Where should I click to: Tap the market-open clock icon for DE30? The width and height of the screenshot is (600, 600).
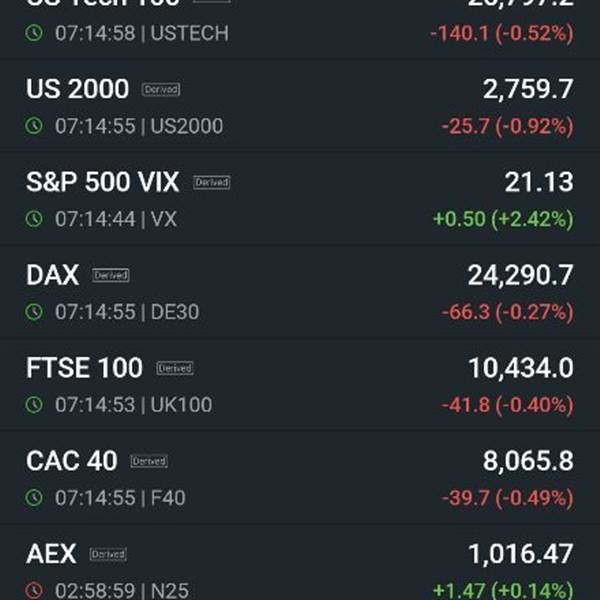coord(34,312)
